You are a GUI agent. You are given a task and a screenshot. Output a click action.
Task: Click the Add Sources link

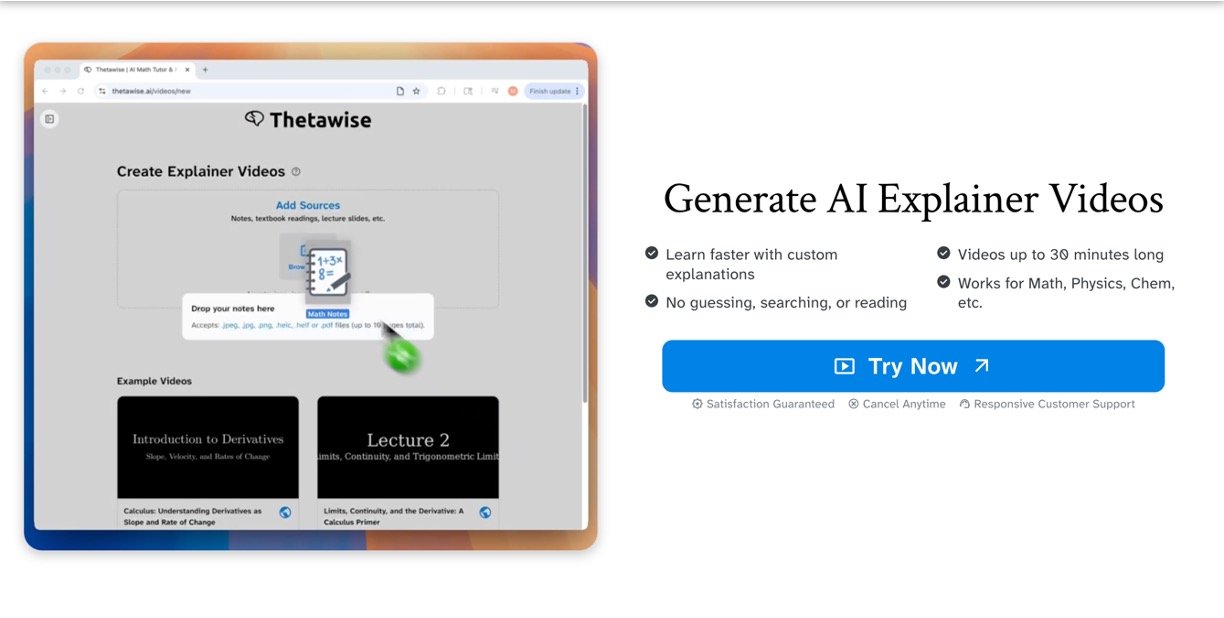click(307, 205)
